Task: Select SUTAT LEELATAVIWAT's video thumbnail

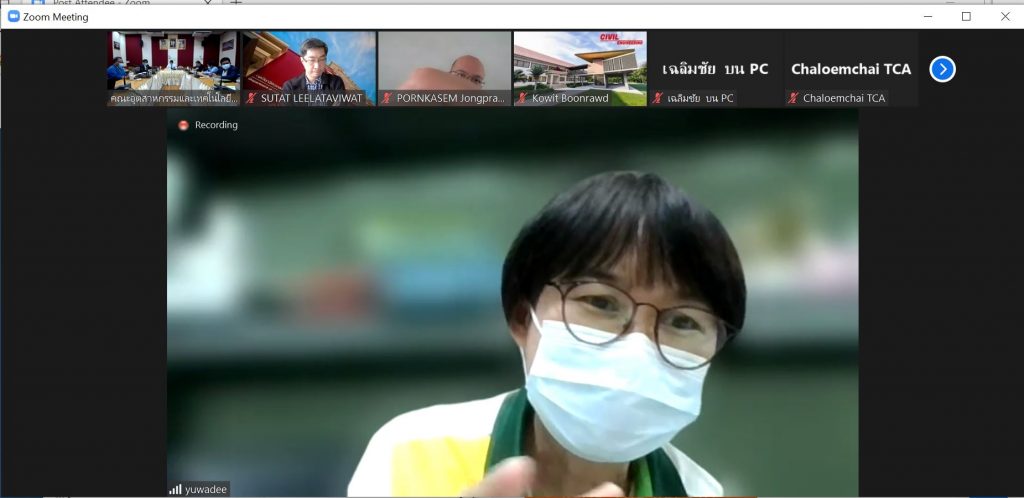Action: coord(309,63)
